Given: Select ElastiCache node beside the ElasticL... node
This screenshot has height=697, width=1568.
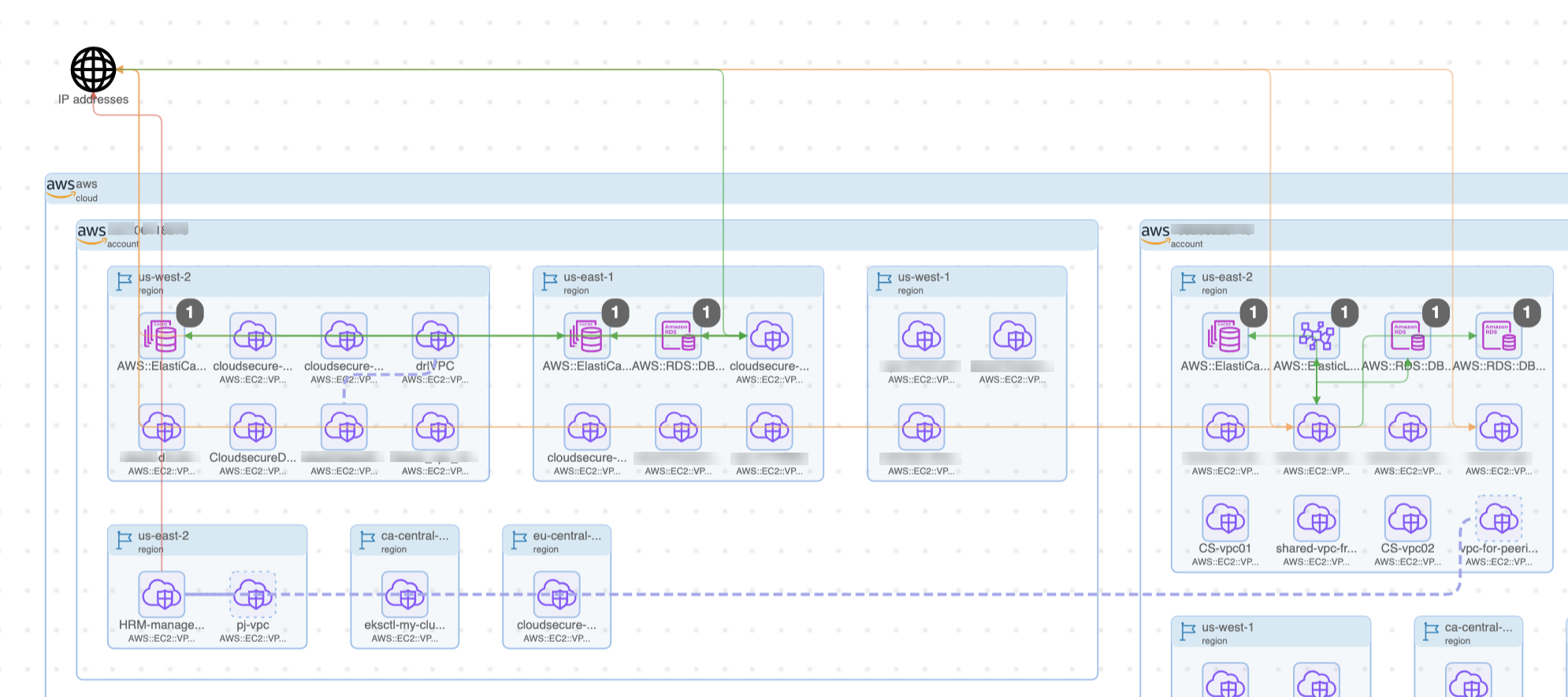Looking at the screenshot, I should click(x=1225, y=336).
